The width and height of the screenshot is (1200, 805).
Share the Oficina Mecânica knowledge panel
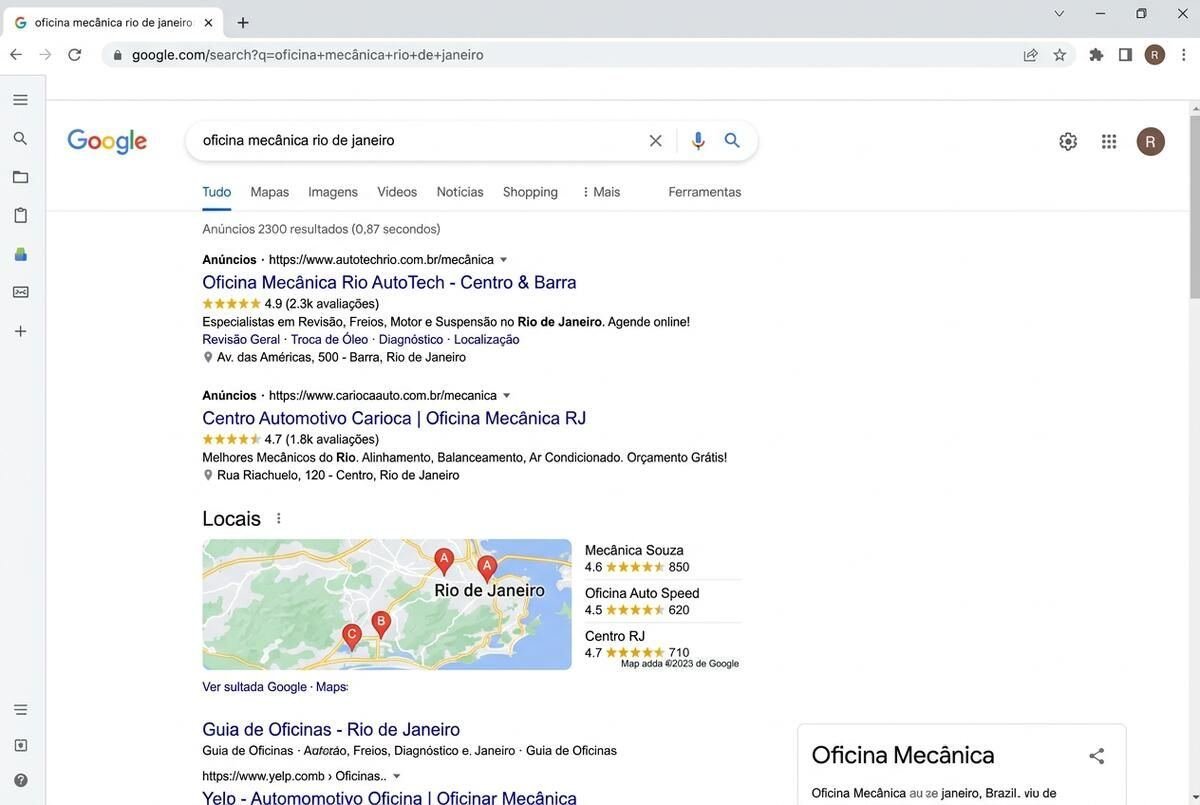(x=1097, y=756)
